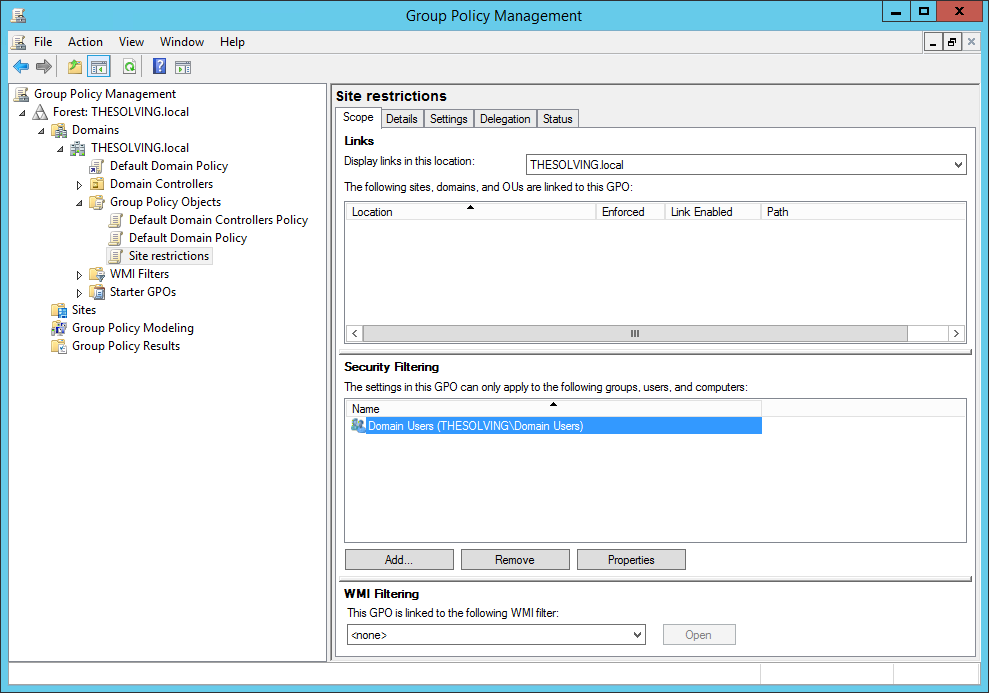The height and width of the screenshot is (693, 989).
Task: Click the Domain Controllers OU folder icon
Action: [97, 184]
